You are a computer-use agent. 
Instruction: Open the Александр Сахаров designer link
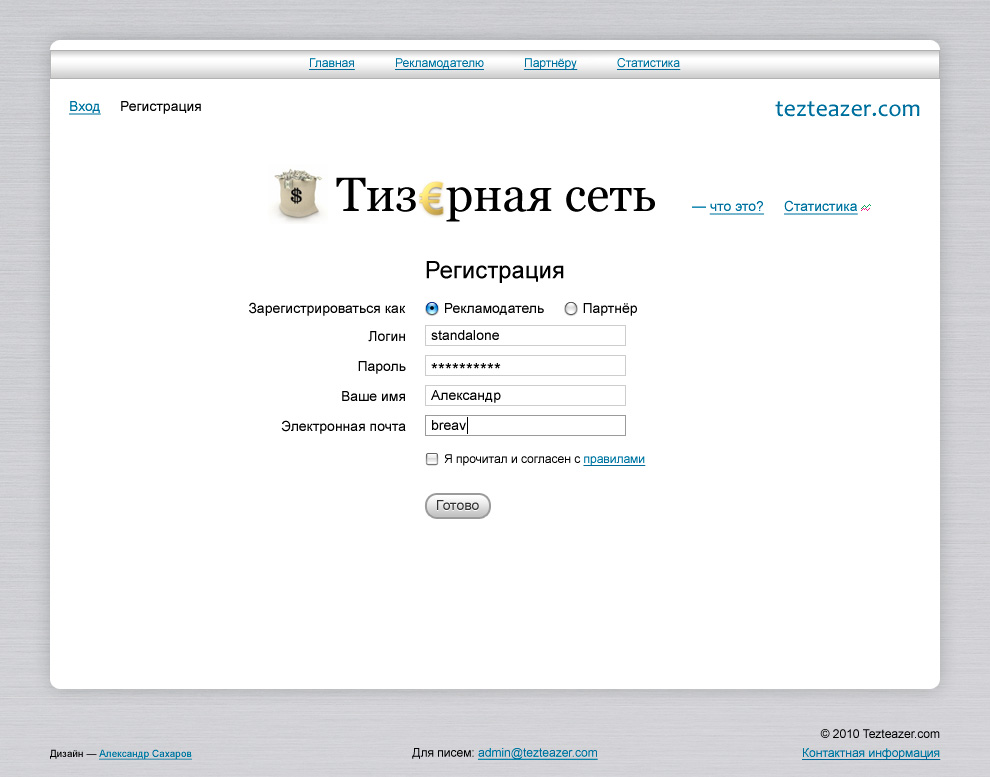[145, 754]
